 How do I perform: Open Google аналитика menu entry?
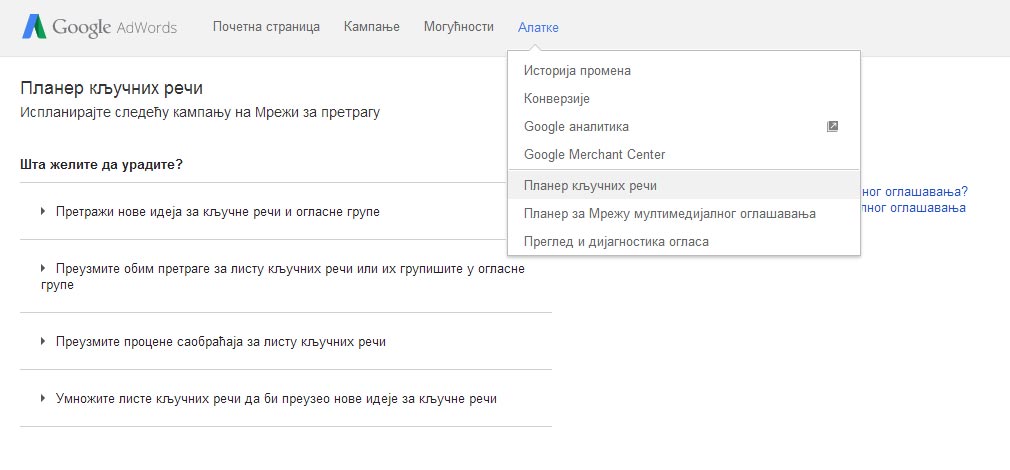pyautogui.click(x=576, y=127)
